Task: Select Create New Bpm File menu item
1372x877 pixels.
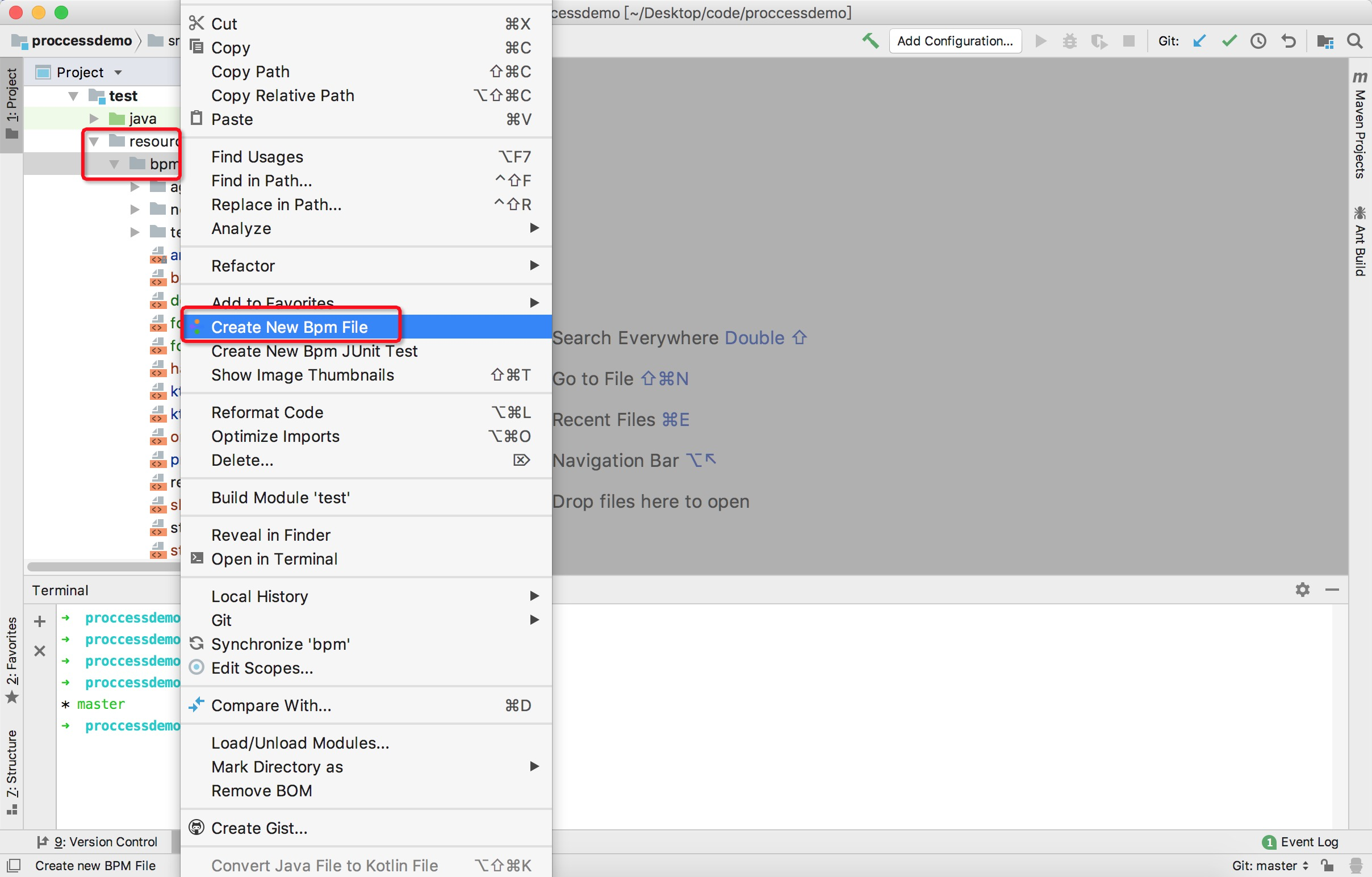Action: (290, 327)
